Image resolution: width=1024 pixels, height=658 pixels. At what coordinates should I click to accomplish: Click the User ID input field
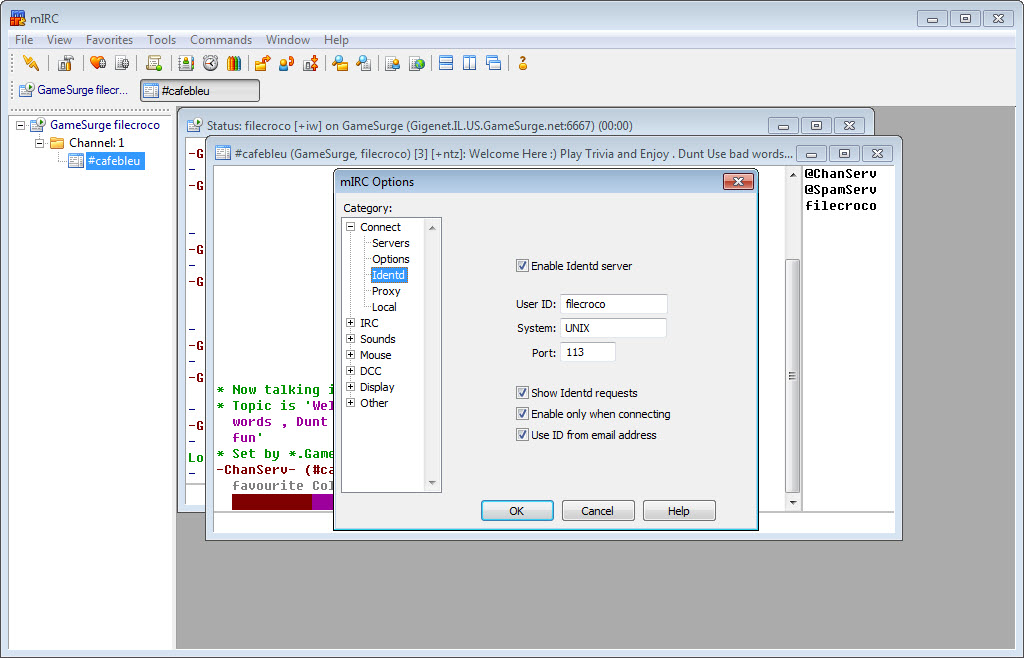point(613,304)
